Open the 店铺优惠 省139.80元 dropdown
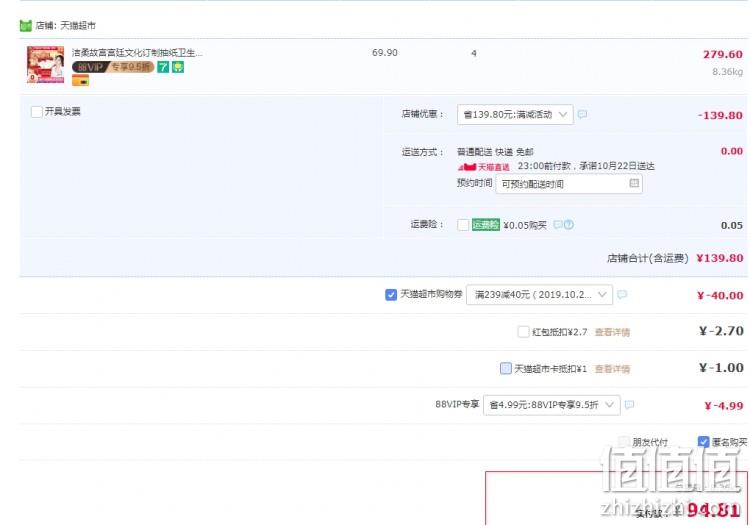Image resolution: width=750 pixels, height=525 pixels. pyautogui.click(x=515, y=115)
